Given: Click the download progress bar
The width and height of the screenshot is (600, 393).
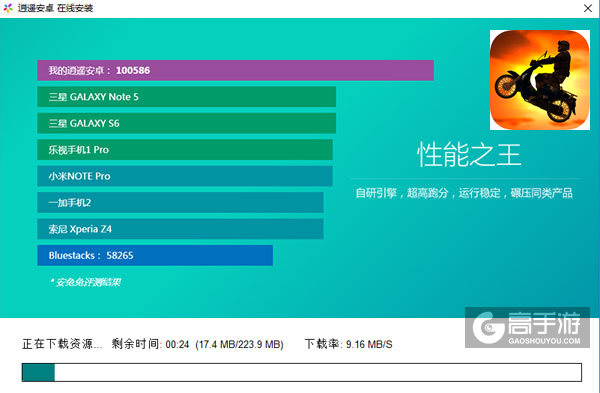Looking at the screenshot, I should click(302, 372).
